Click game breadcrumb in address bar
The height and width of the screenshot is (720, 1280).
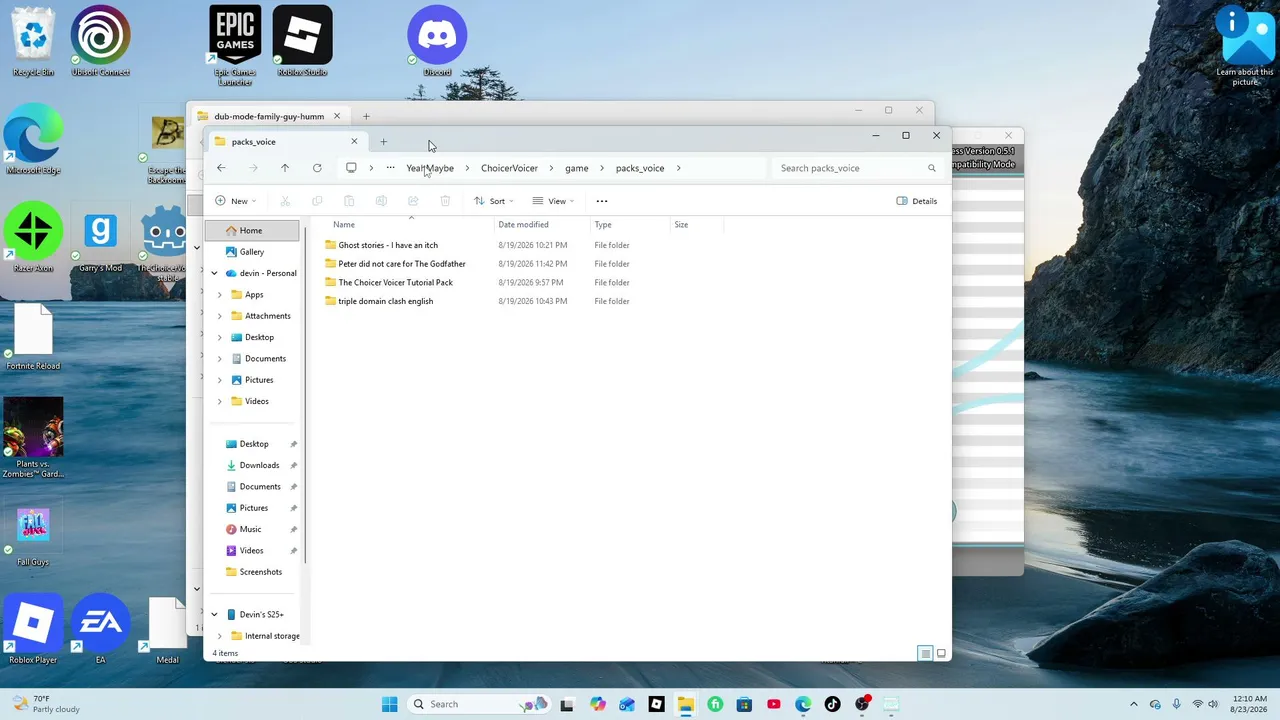[576, 168]
